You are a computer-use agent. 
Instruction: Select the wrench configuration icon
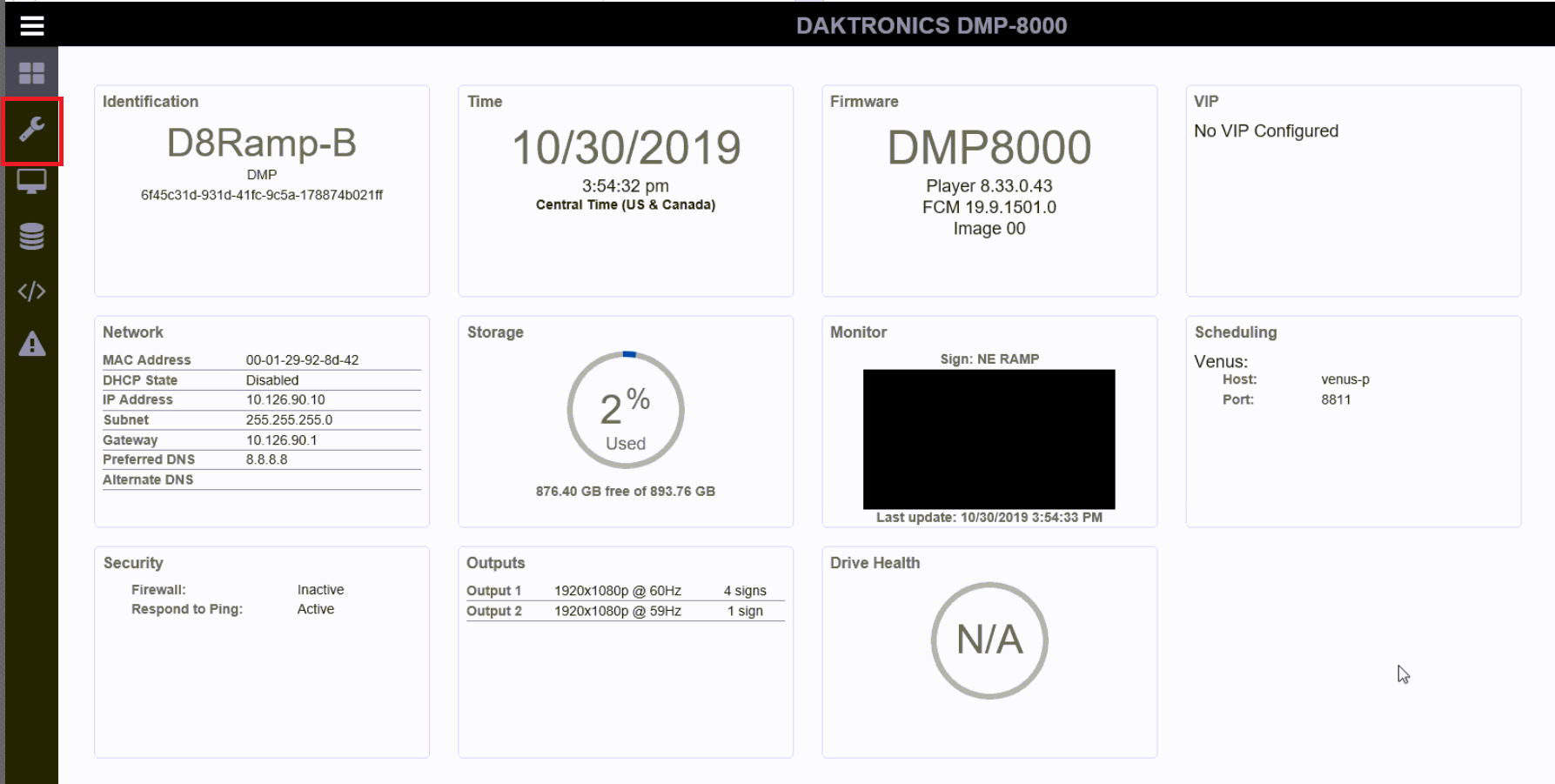point(32,131)
